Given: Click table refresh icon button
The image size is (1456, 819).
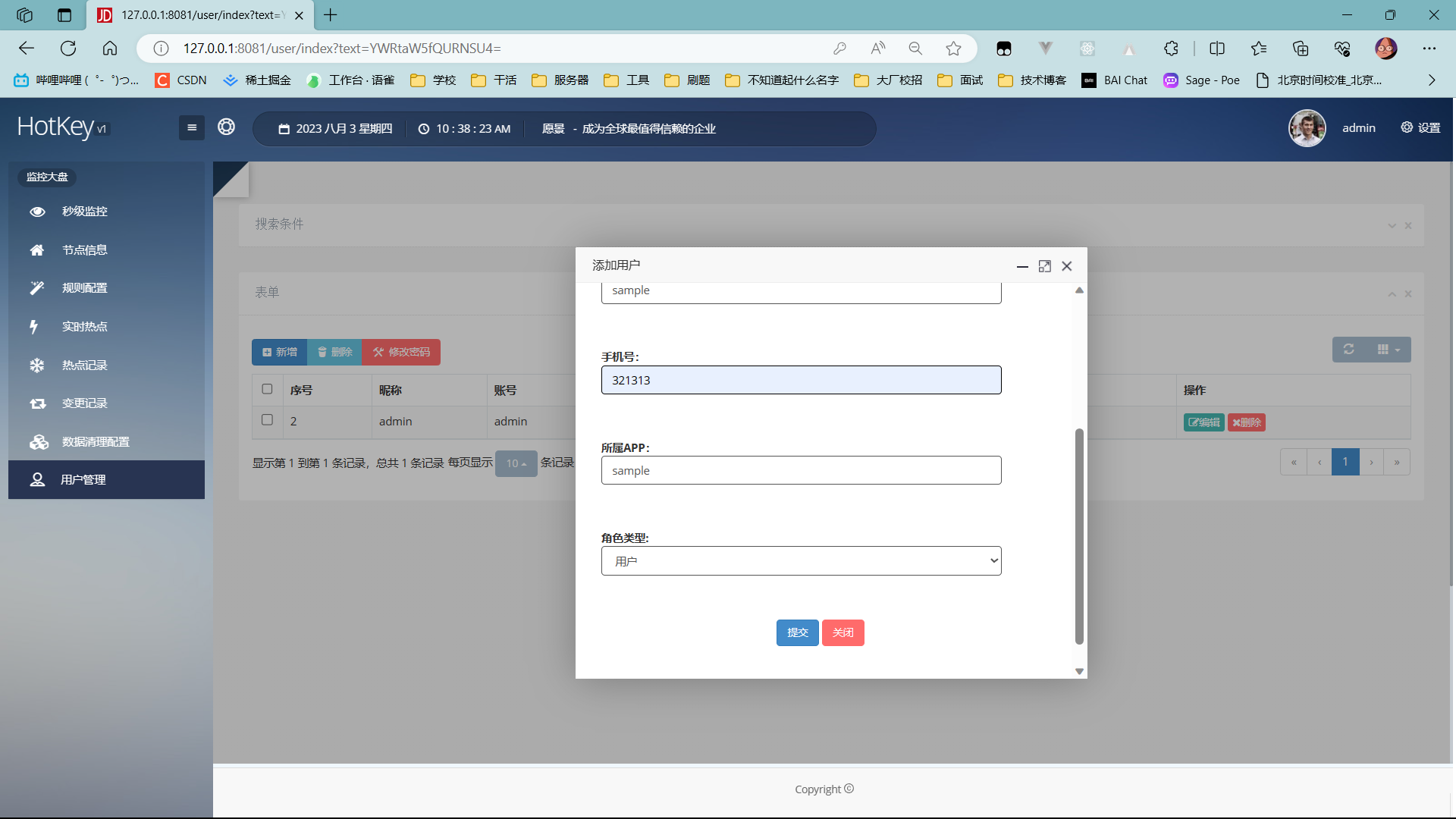Looking at the screenshot, I should [1348, 350].
